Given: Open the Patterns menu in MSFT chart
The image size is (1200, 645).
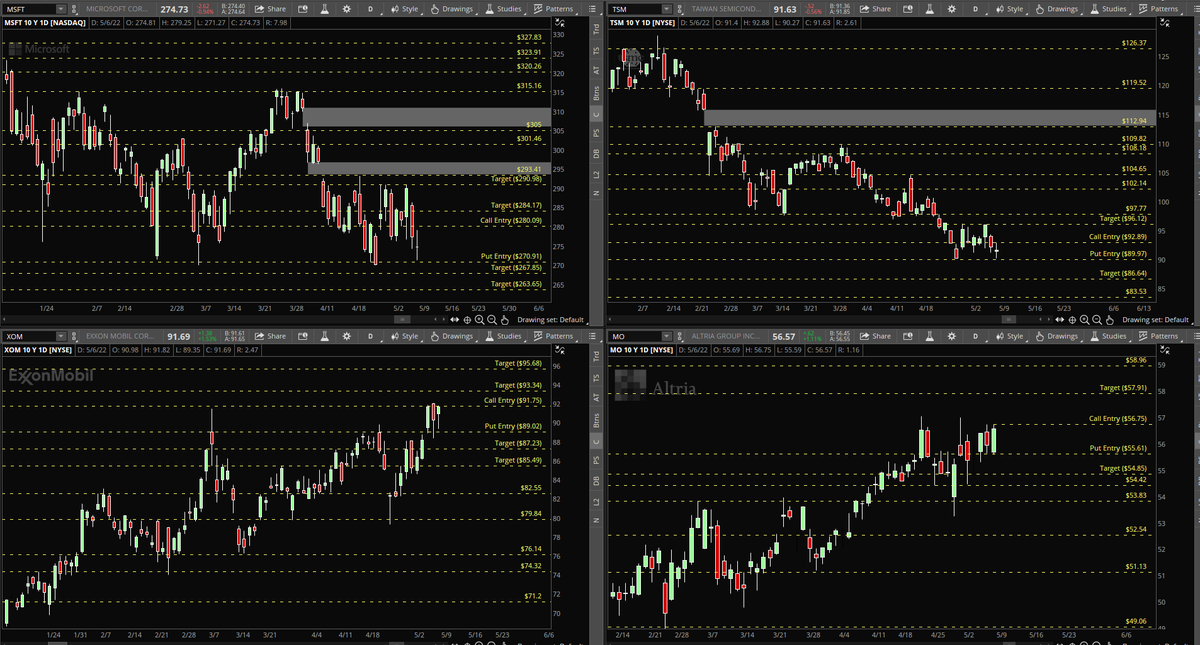Looking at the screenshot, I should click(556, 9).
